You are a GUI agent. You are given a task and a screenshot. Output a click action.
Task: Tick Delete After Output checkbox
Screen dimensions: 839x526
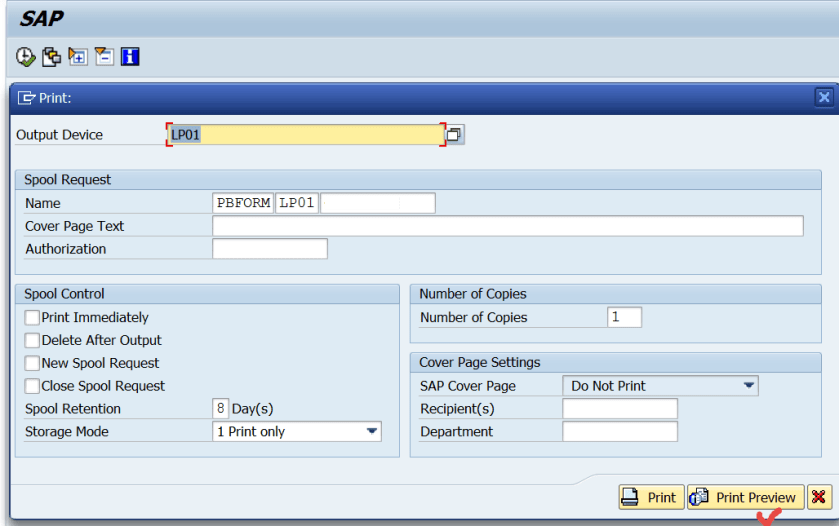tap(32, 340)
